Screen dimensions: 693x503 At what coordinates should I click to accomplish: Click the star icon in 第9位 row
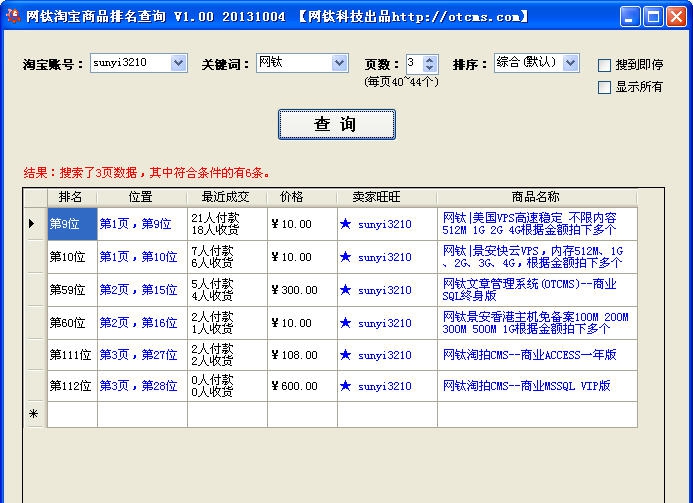click(x=346, y=224)
